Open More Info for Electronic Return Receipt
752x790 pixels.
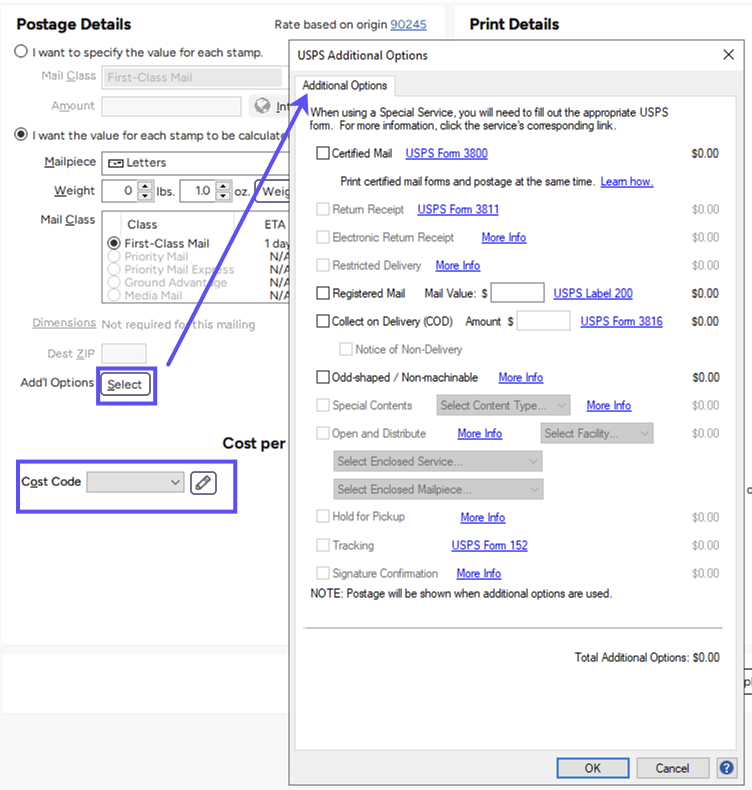point(504,237)
